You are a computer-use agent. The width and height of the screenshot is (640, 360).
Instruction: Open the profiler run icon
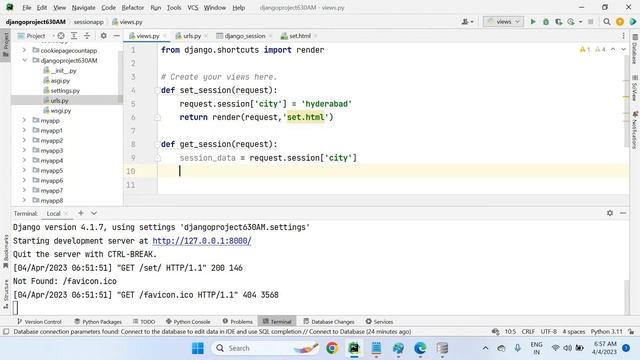pos(571,22)
